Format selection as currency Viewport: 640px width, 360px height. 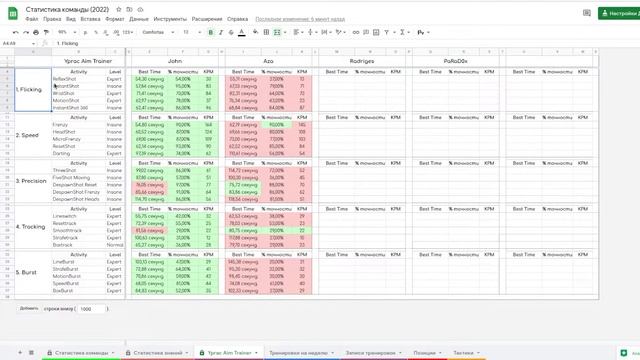click(85, 32)
